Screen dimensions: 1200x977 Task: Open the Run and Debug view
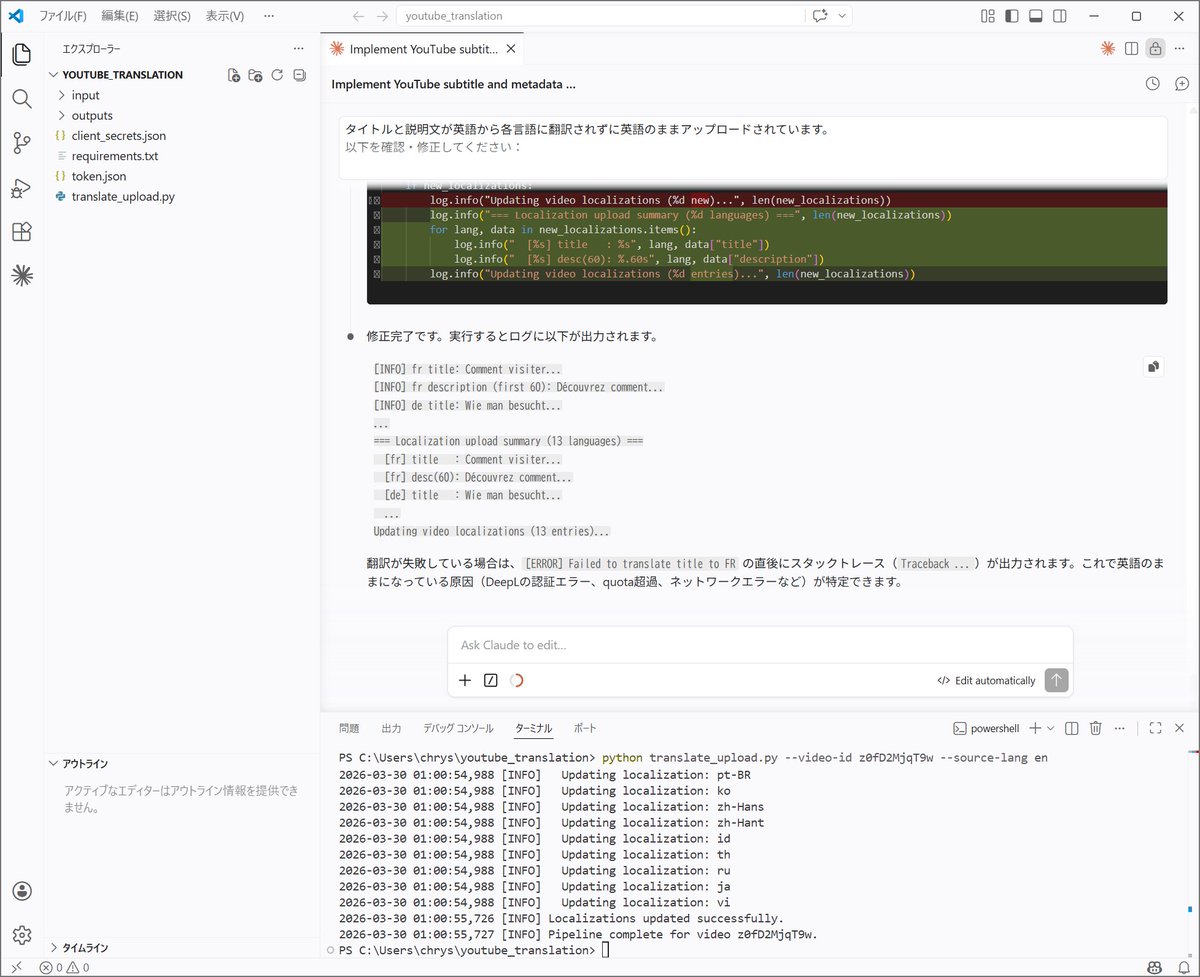(21, 188)
